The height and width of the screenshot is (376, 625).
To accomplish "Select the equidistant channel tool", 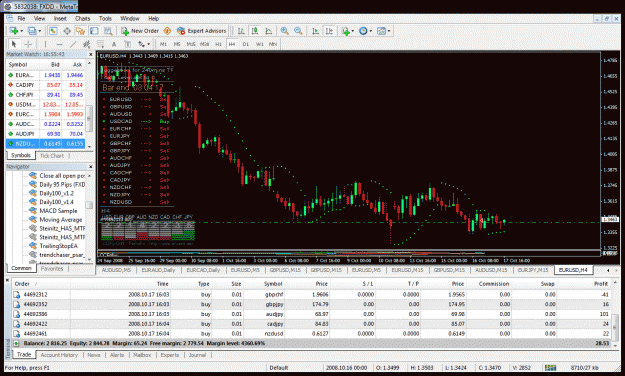I will (x=86, y=44).
